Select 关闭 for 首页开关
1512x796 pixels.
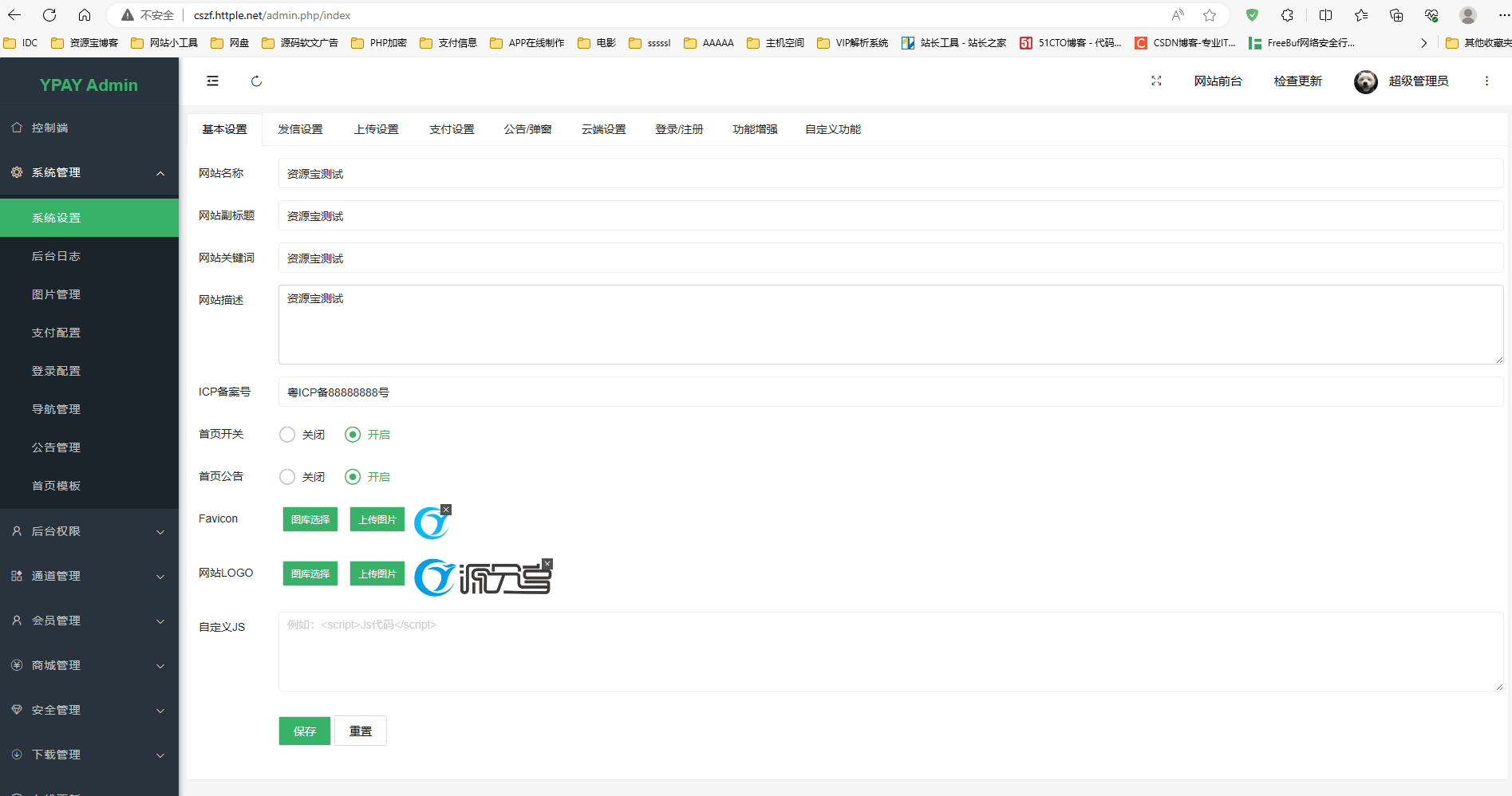[x=287, y=435]
